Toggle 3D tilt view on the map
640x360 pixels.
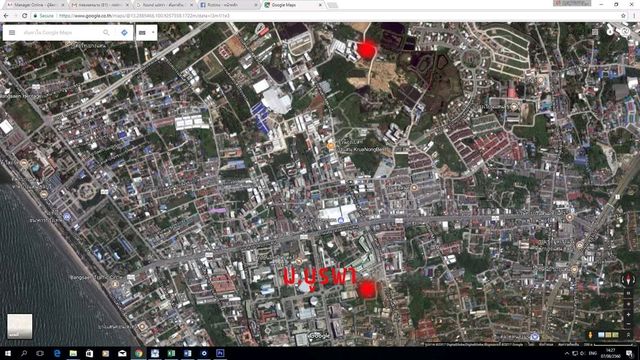[x=629, y=293]
